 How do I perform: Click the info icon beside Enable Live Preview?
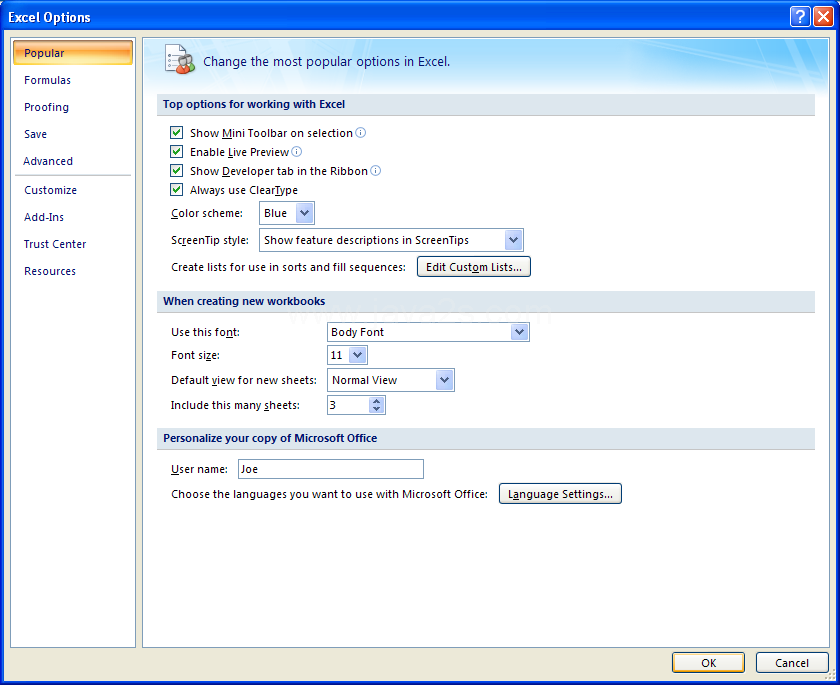click(296, 152)
